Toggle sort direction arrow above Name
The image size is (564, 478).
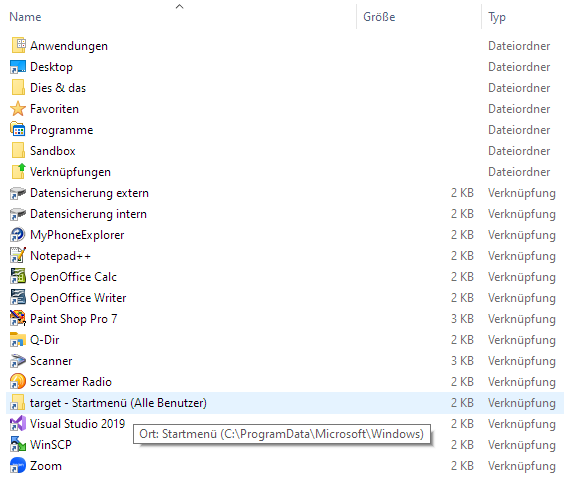(179, 6)
